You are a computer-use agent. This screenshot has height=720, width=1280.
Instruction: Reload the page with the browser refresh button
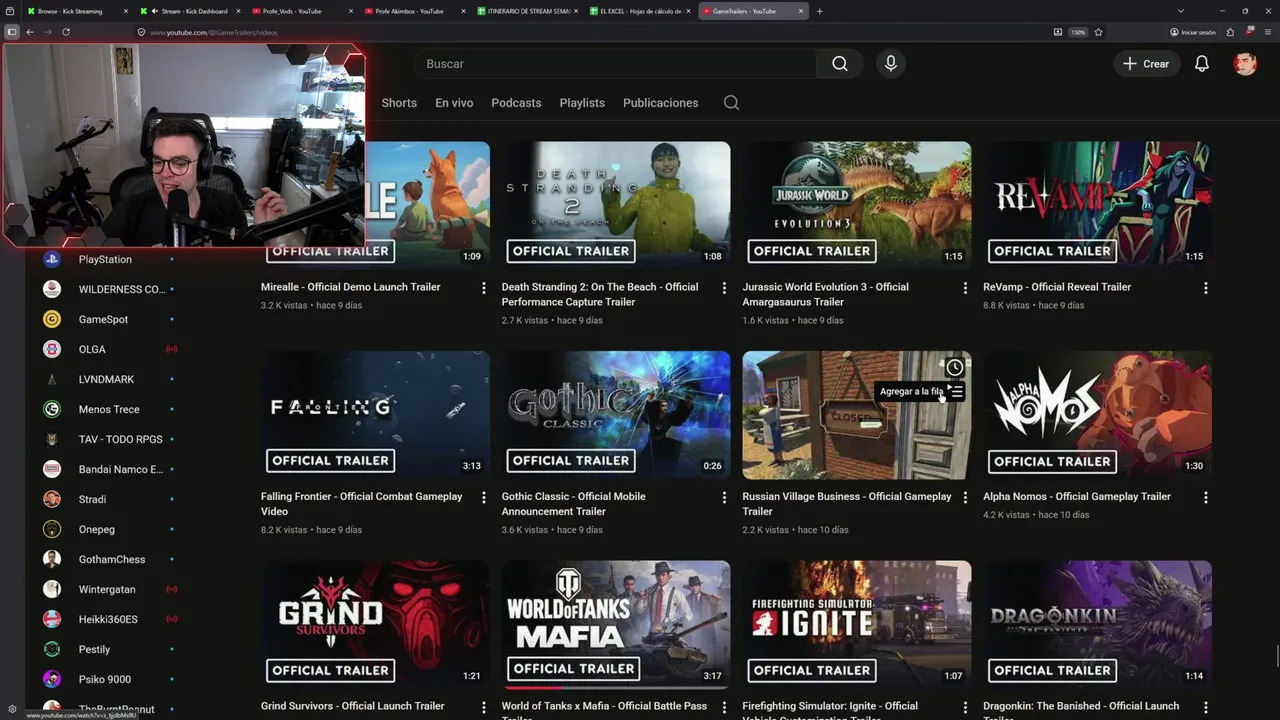[66, 32]
